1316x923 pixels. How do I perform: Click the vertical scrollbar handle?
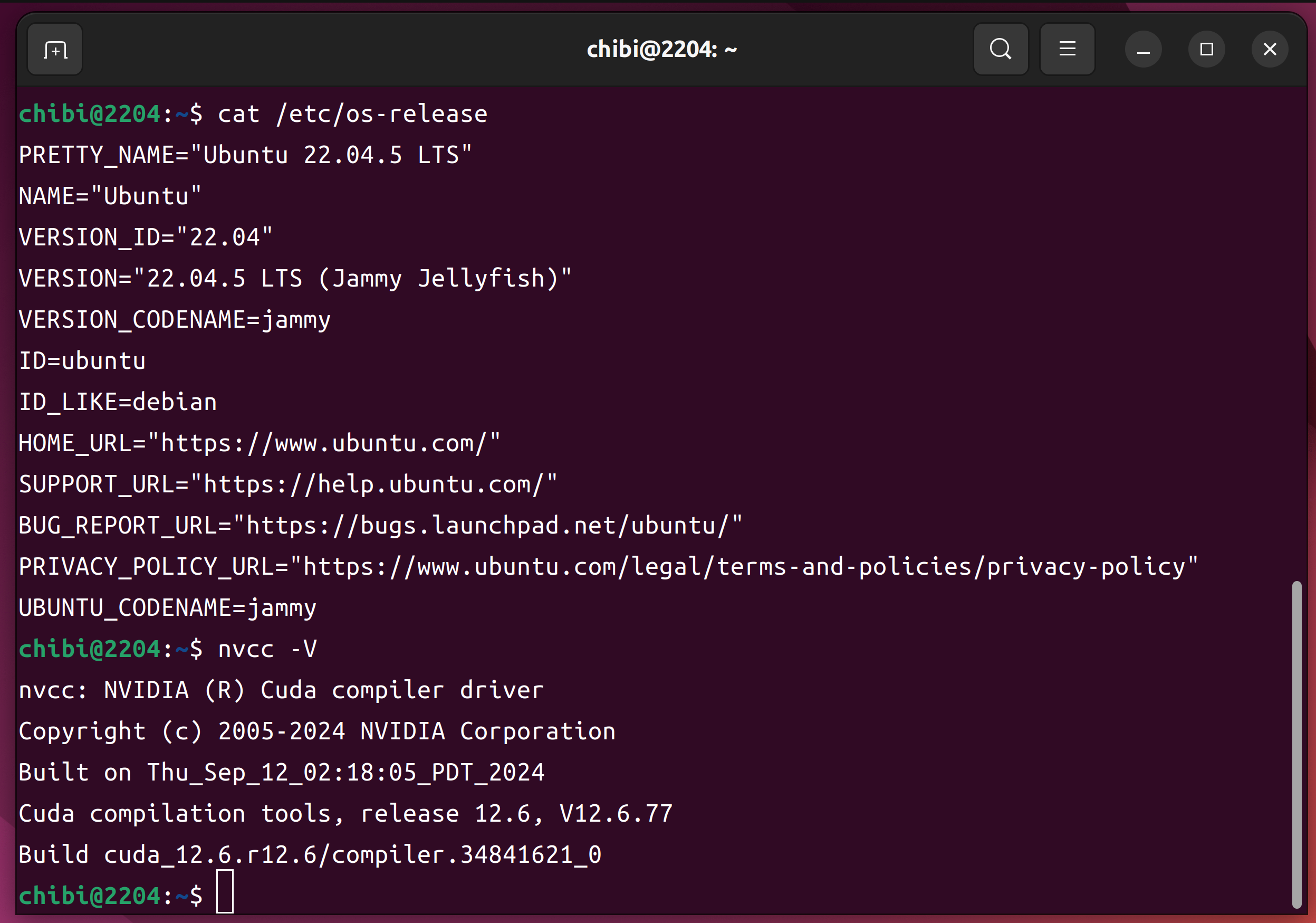pos(1296,744)
